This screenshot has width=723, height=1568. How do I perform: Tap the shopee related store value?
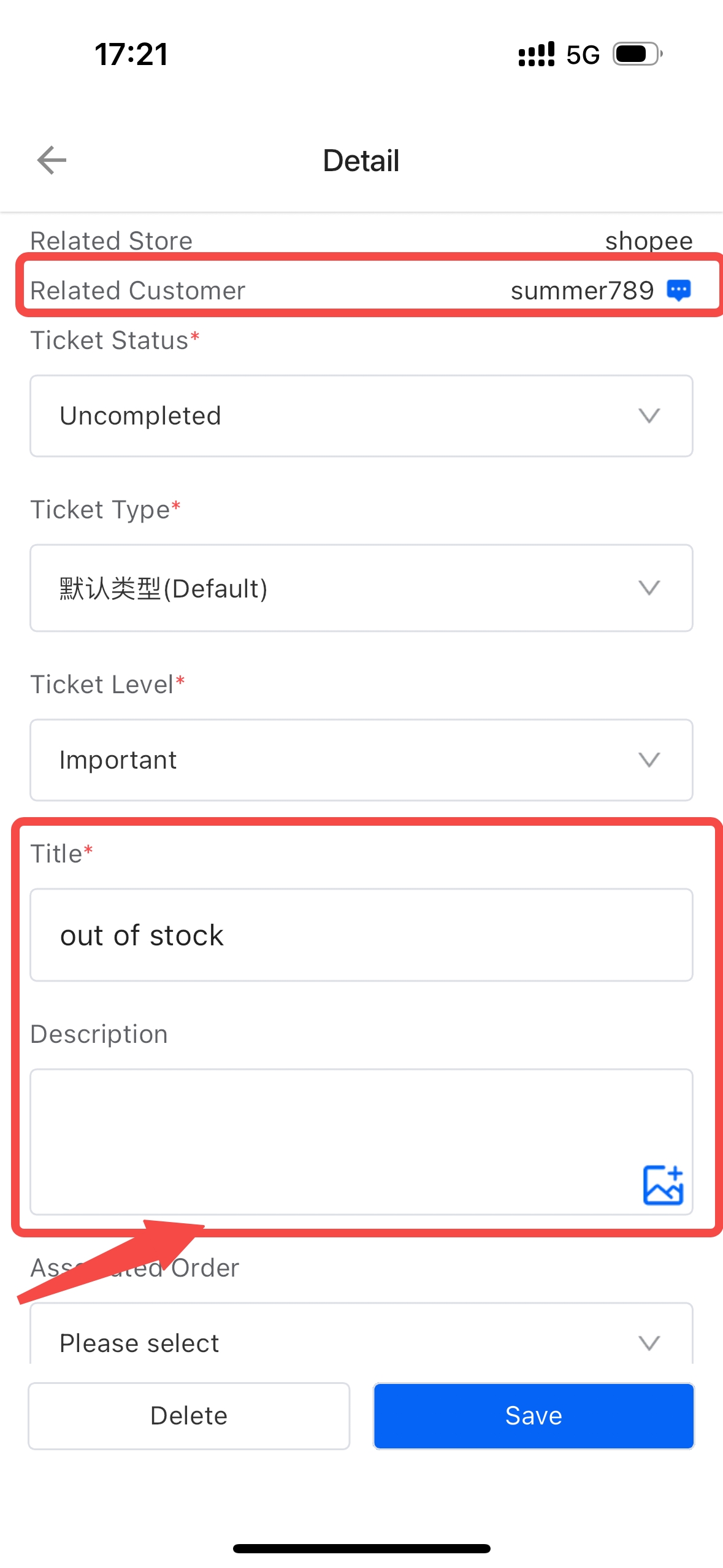pos(649,241)
